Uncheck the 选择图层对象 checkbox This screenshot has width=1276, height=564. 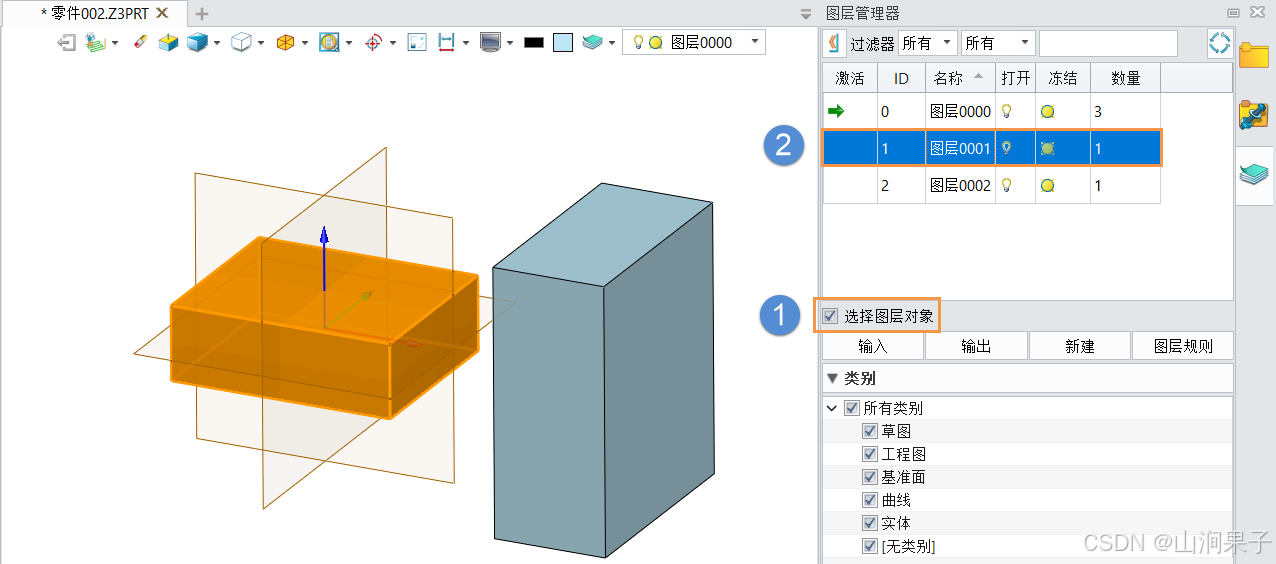(830, 316)
